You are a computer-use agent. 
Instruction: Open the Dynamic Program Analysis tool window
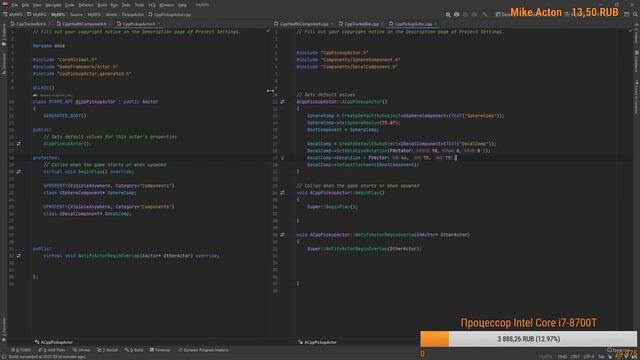pos(203,350)
